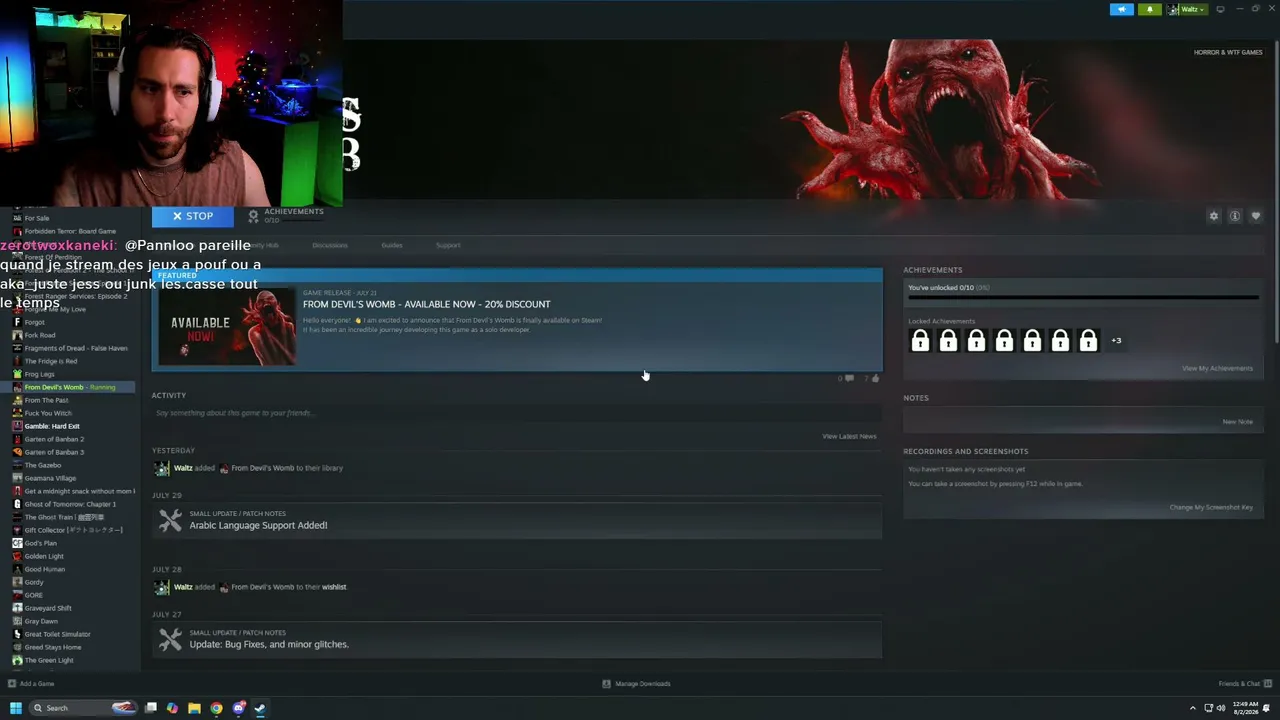
Task: Click the Gray Dawn game icon
Action: click(x=17, y=621)
